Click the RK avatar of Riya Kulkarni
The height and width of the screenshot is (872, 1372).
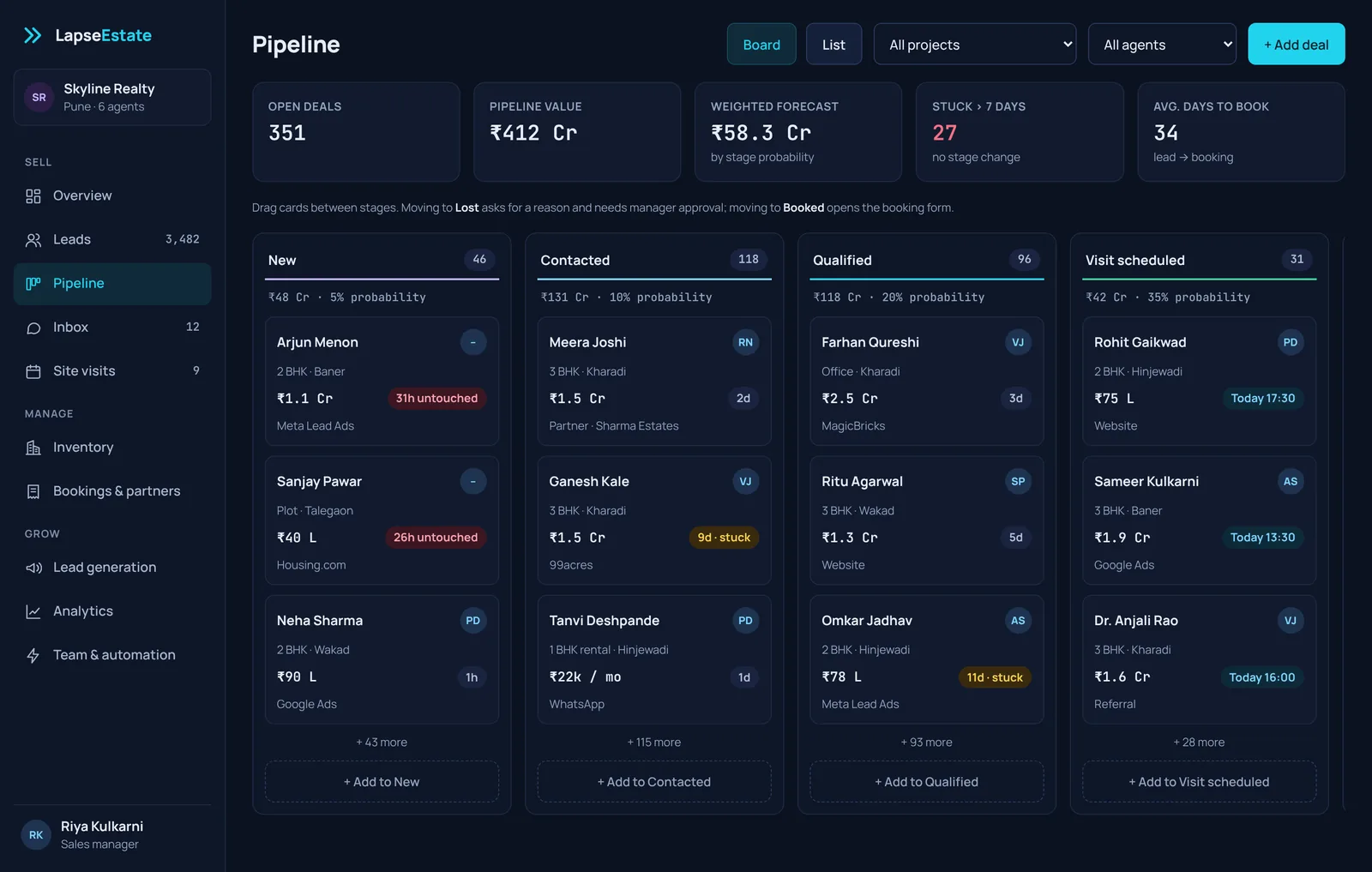[36, 835]
